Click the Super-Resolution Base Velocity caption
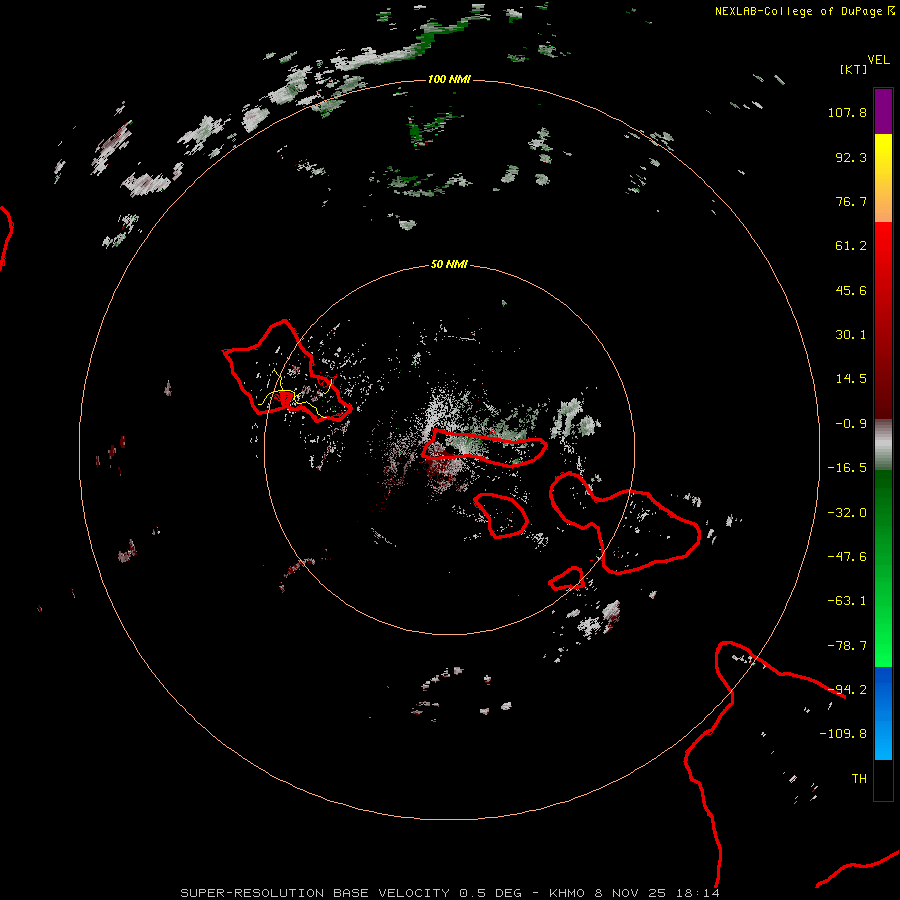The height and width of the screenshot is (900, 900). click(x=449, y=893)
